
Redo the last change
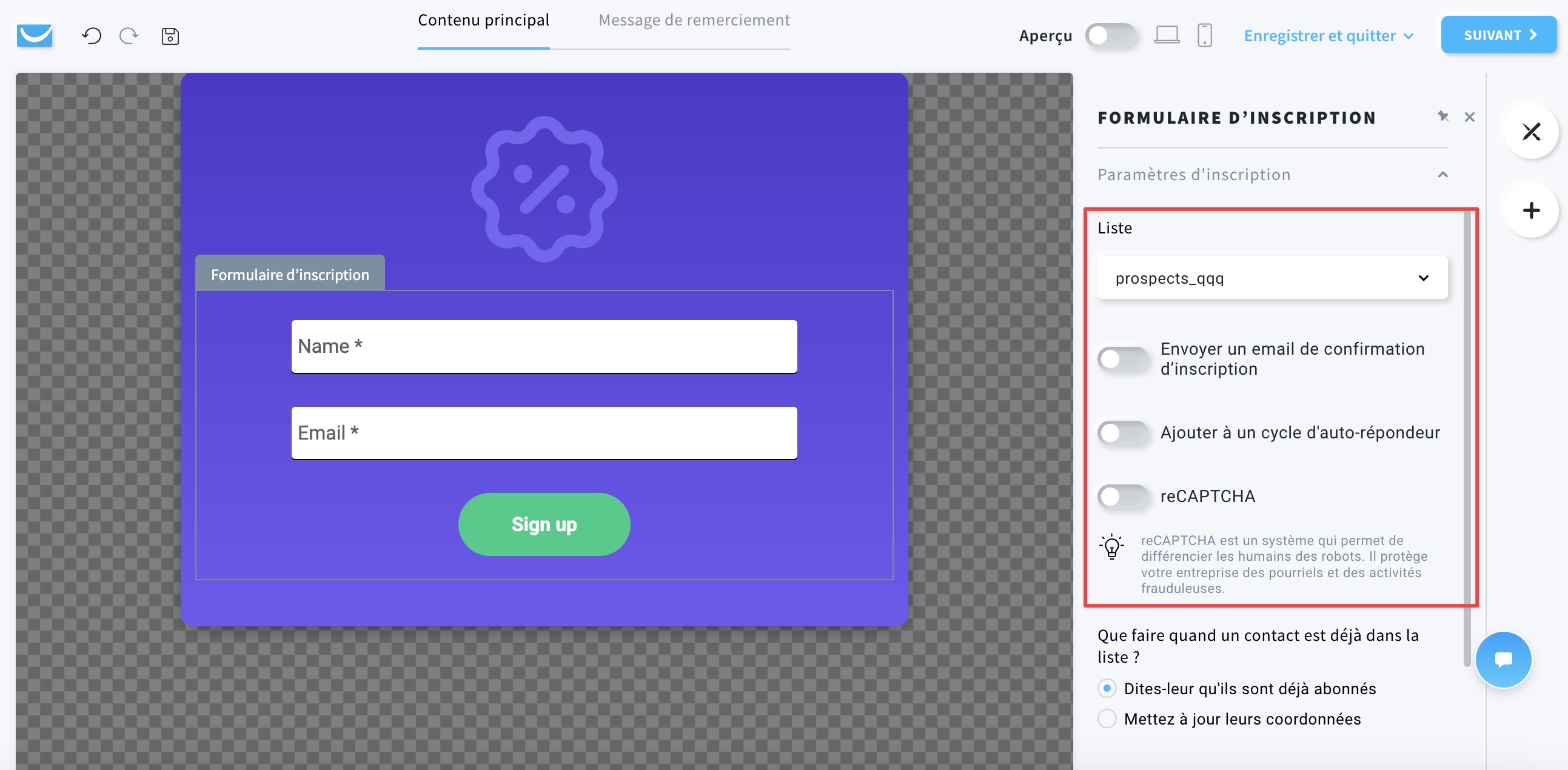[129, 36]
